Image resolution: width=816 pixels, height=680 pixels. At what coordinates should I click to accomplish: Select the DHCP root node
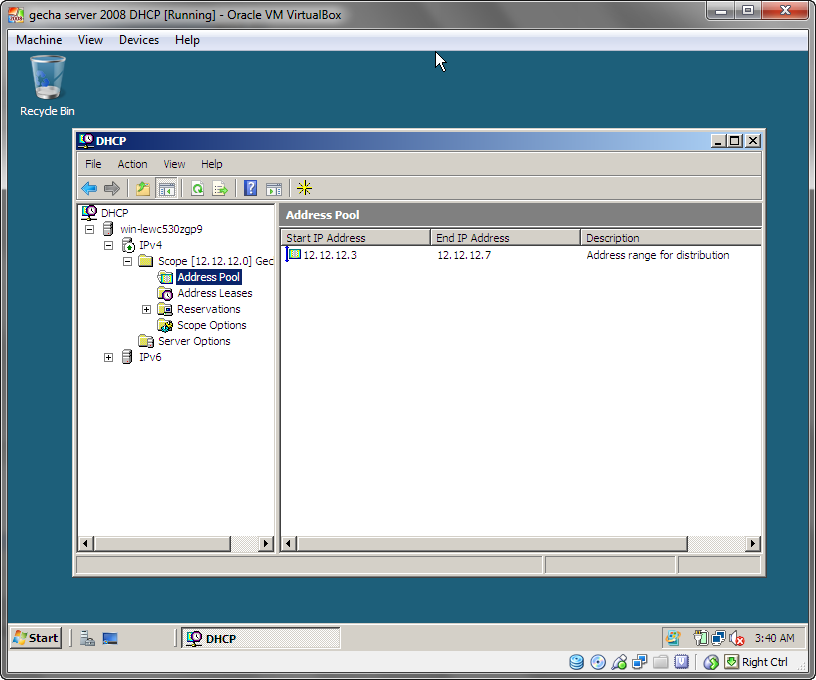(x=114, y=213)
